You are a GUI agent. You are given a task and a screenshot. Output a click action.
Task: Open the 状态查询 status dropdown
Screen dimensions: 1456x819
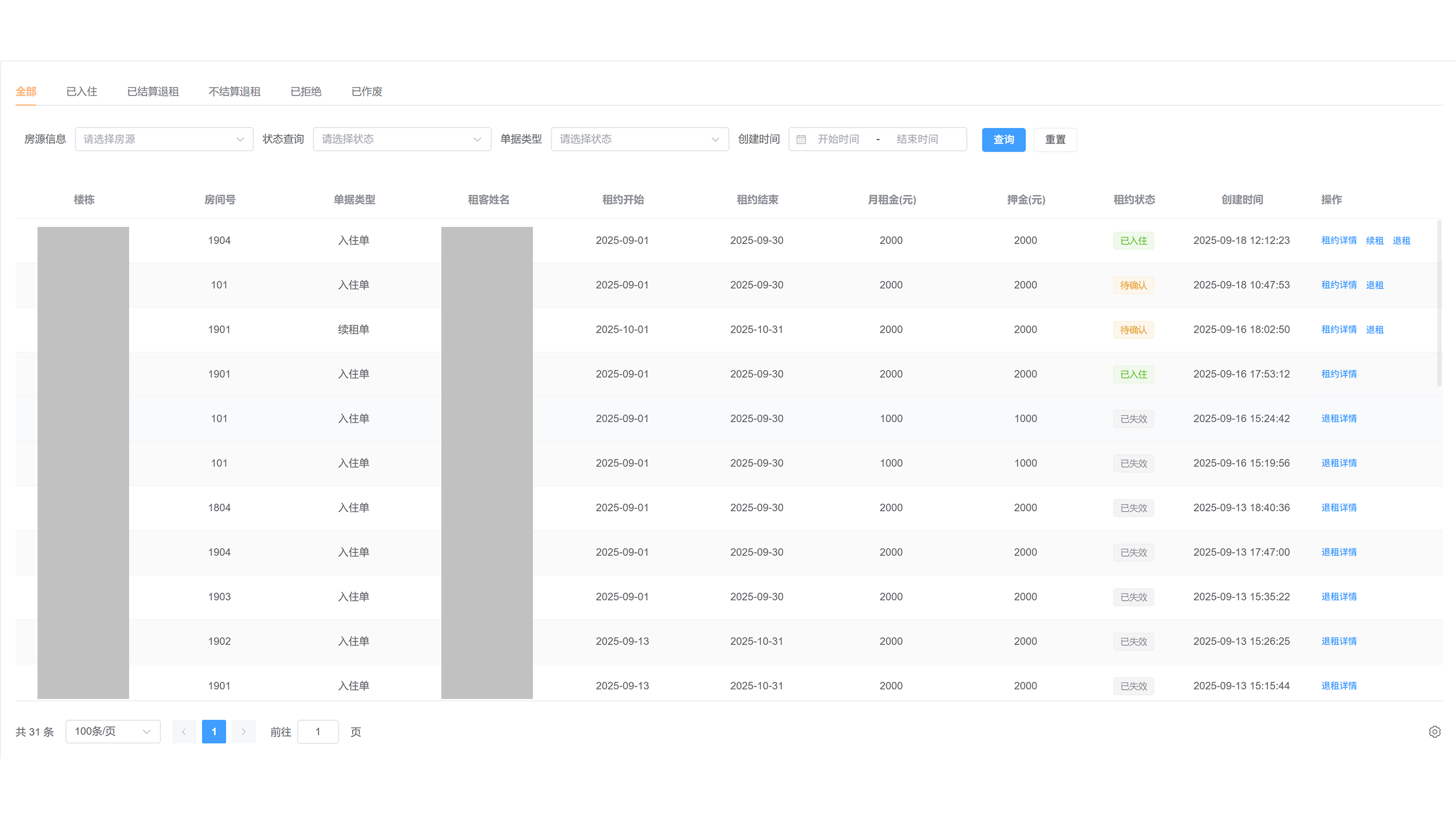click(x=402, y=139)
